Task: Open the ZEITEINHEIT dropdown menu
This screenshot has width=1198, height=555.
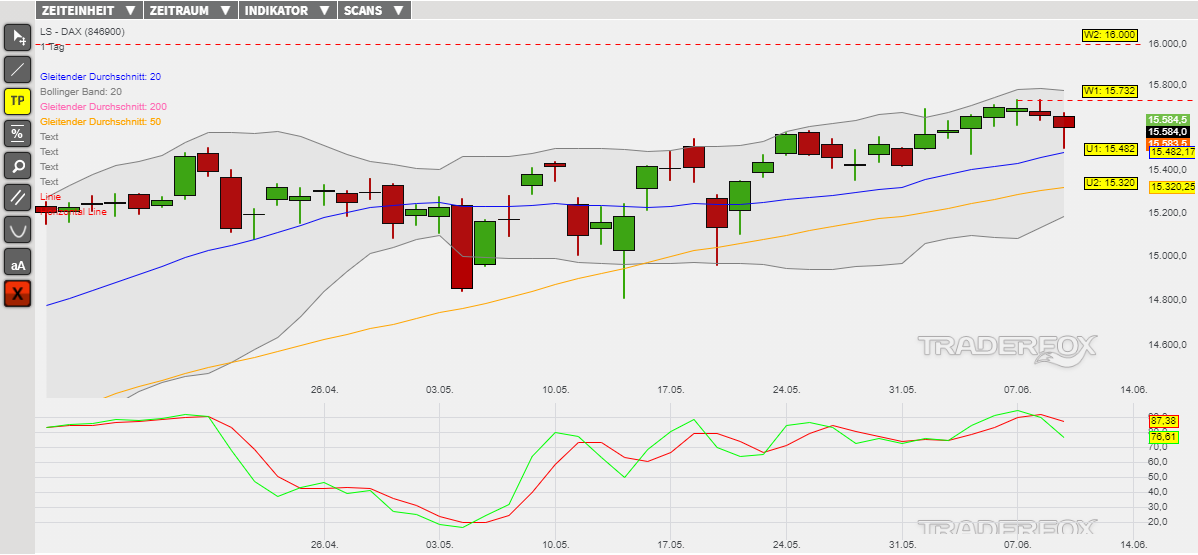Action: (88, 11)
